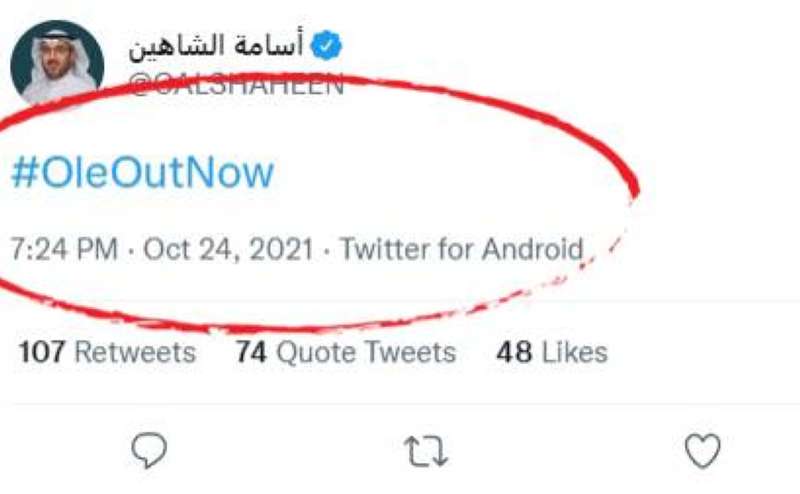The width and height of the screenshot is (800, 494).
Task: Show the 74 Quote Tweets
Action: click(x=345, y=352)
